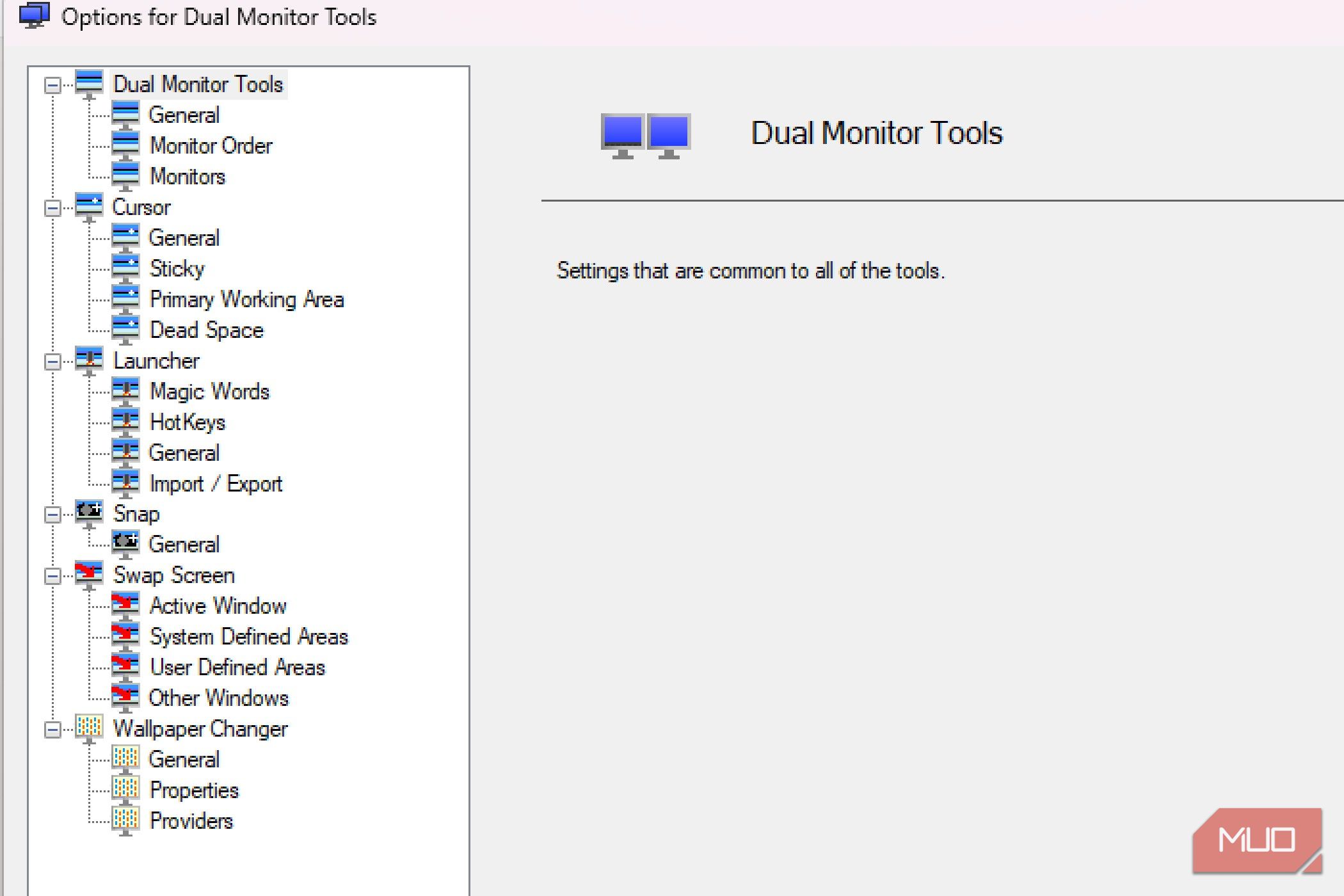
Task: Click the Dead Space icon
Action: click(x=125, y=330)
